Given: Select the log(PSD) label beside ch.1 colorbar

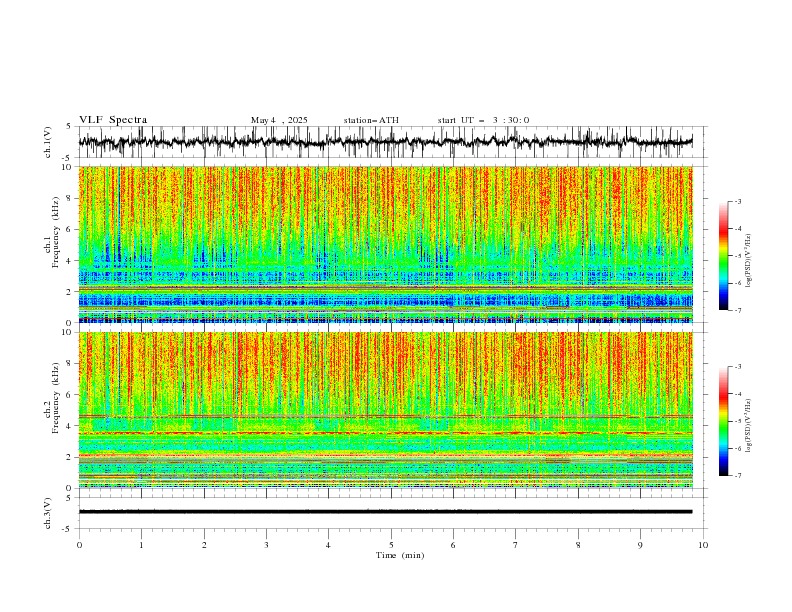Looking at the screenshot, I should click(749, 261).
